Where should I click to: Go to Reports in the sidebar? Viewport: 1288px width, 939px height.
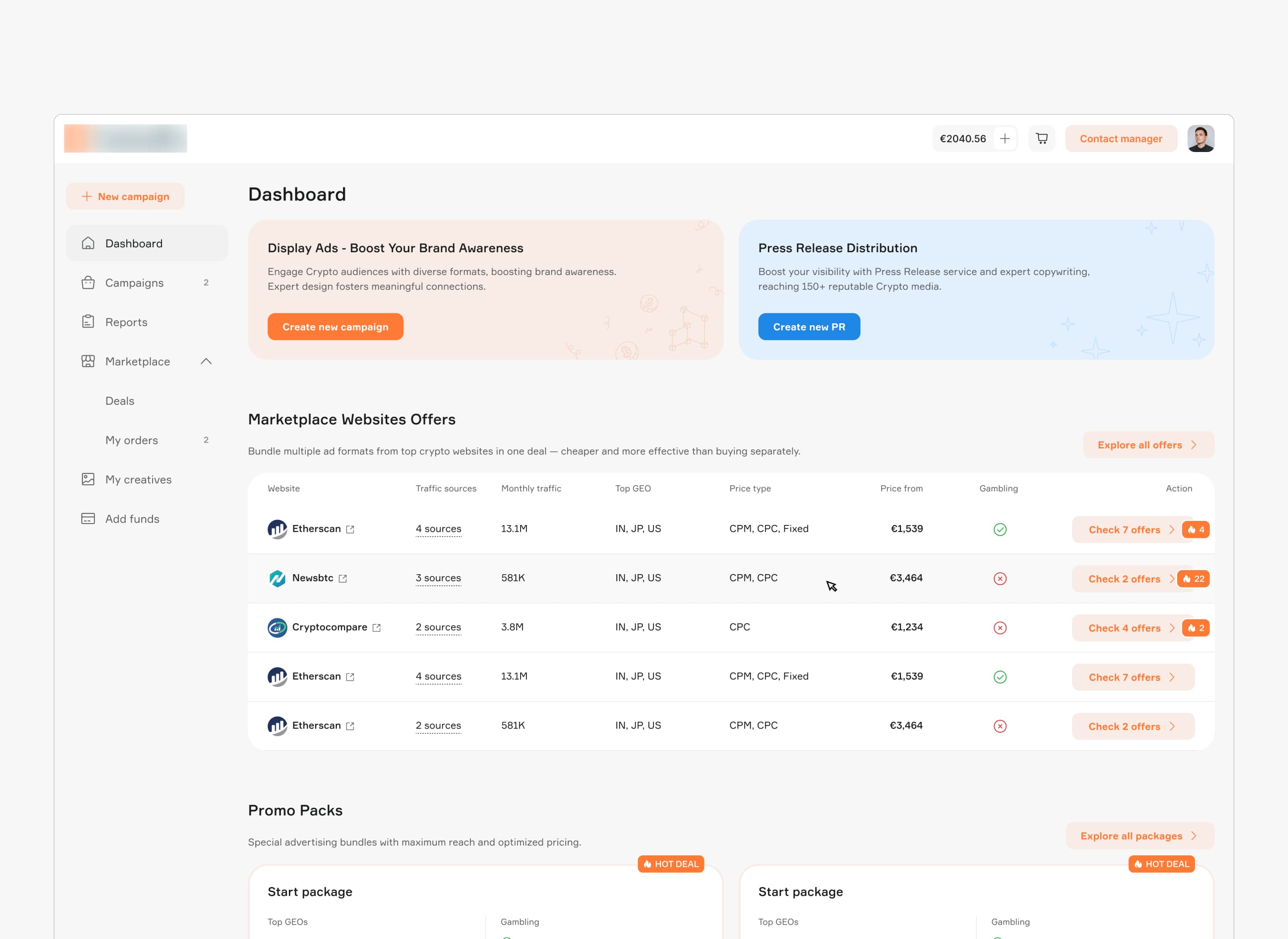pos(147,321)
